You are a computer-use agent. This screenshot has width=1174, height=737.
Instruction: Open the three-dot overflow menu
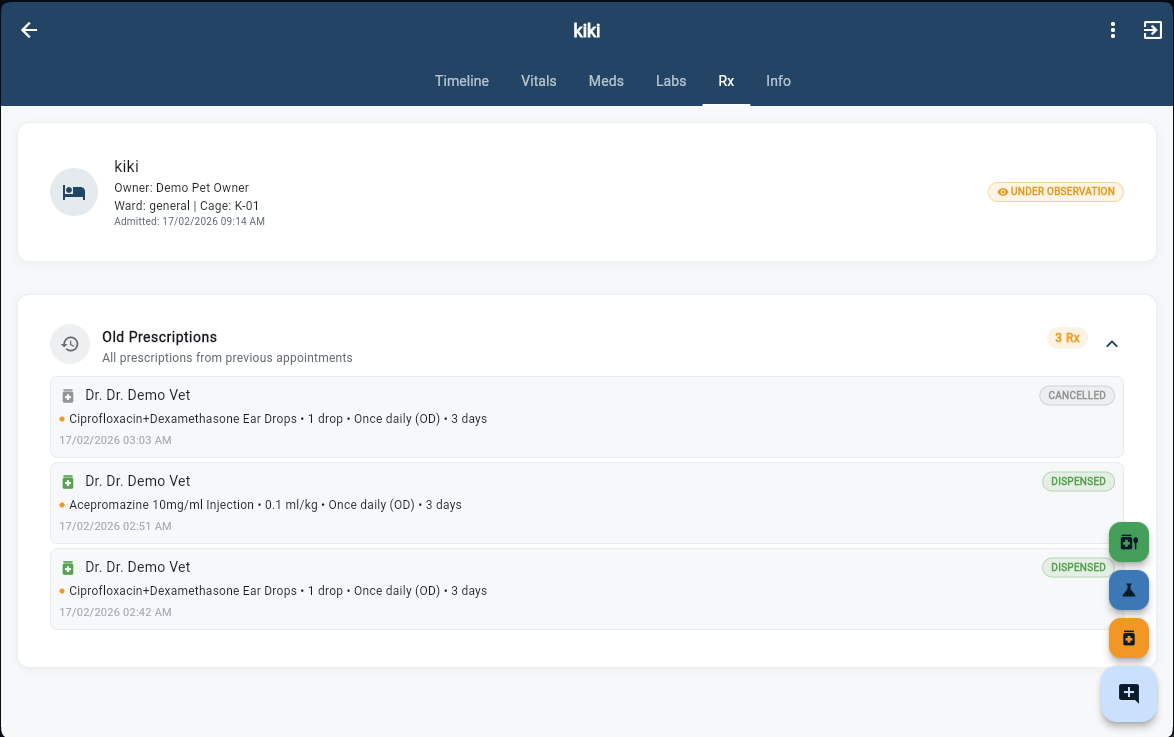1112,30
